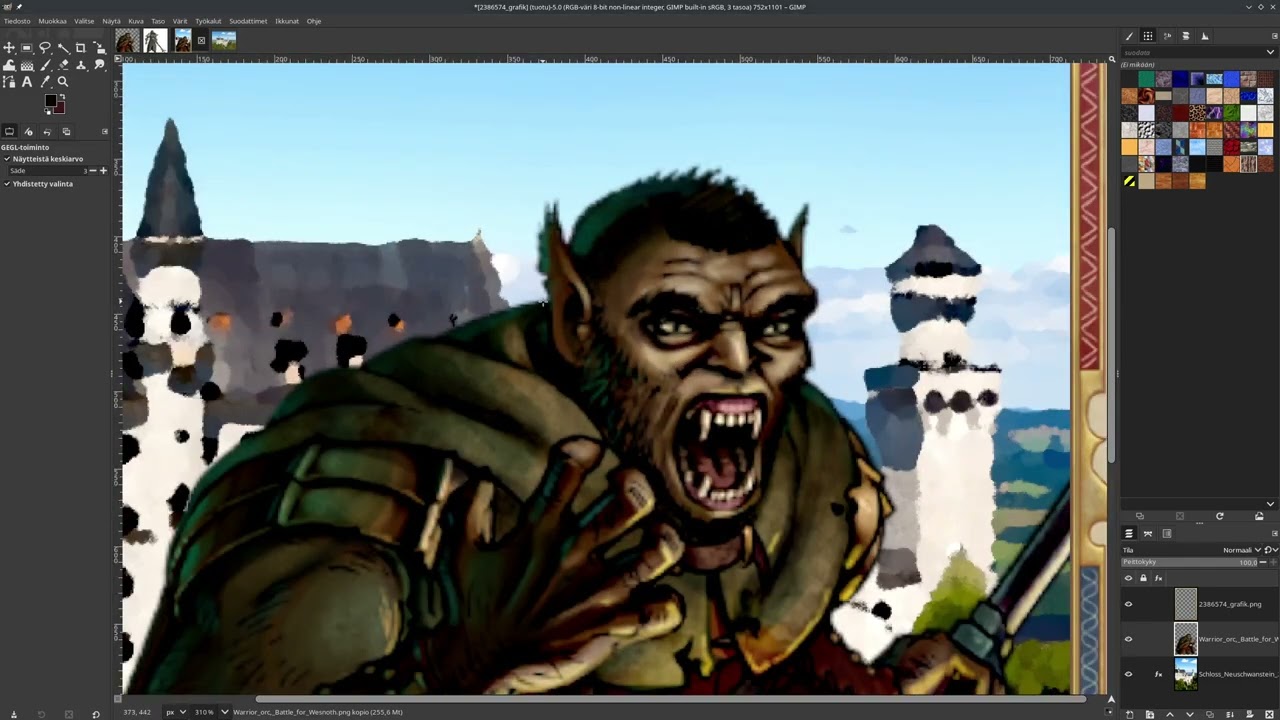This screenshot has width=1280, height=720.
Task: Open Patterns tab in right dock
Action: [1148, 36]
